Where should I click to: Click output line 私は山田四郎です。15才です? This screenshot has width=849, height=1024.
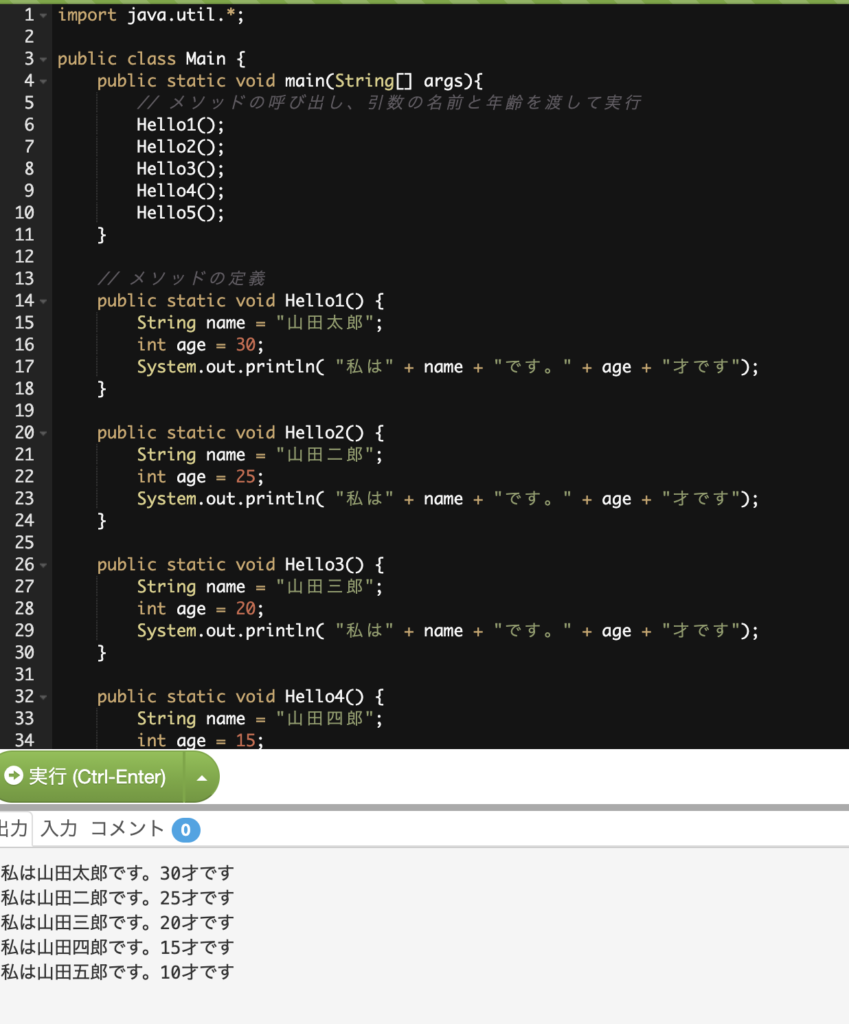click(117, 948)
